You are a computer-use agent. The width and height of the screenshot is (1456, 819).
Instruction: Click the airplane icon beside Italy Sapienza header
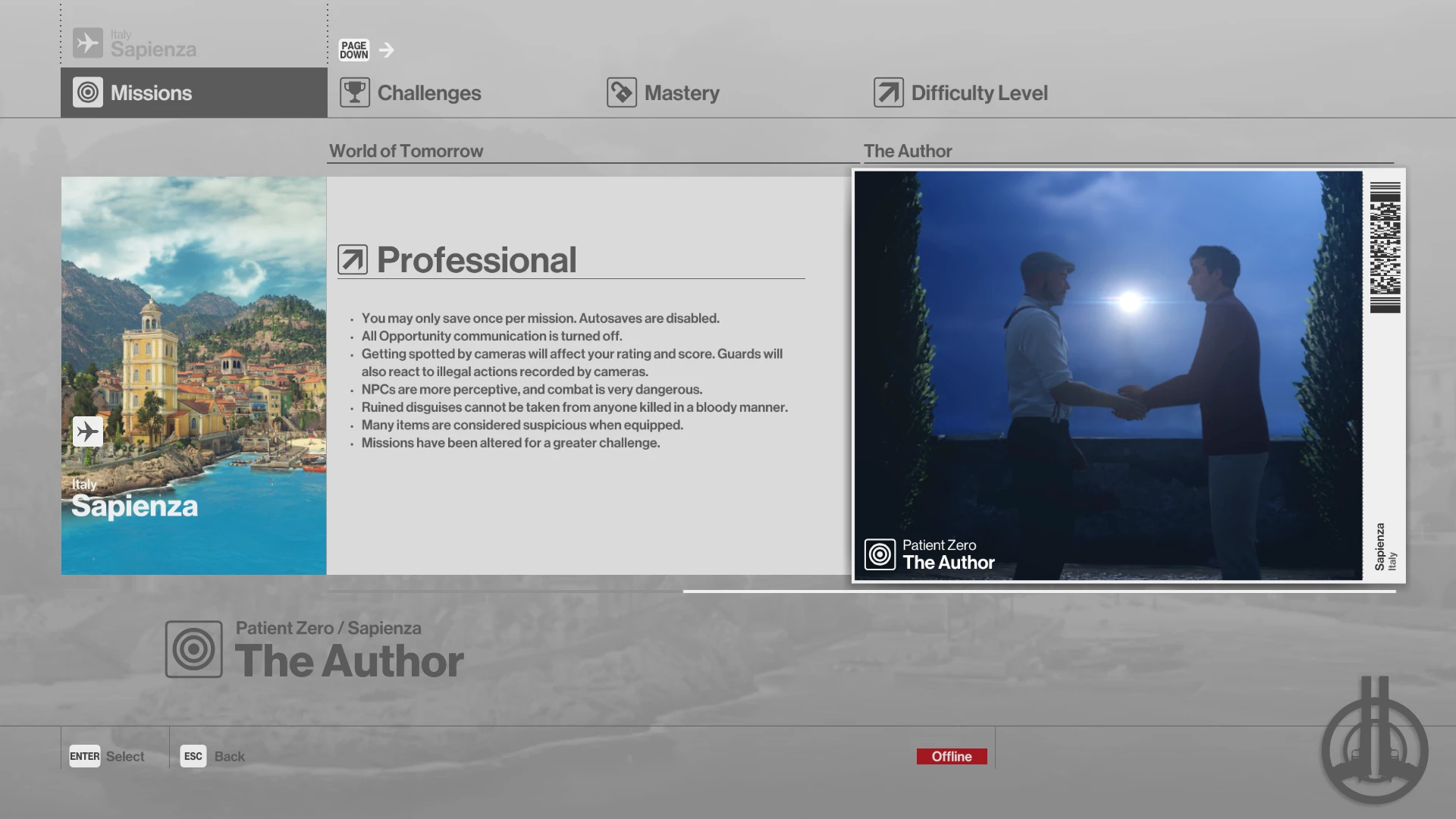pyautogui.click(x=88, y=43)
